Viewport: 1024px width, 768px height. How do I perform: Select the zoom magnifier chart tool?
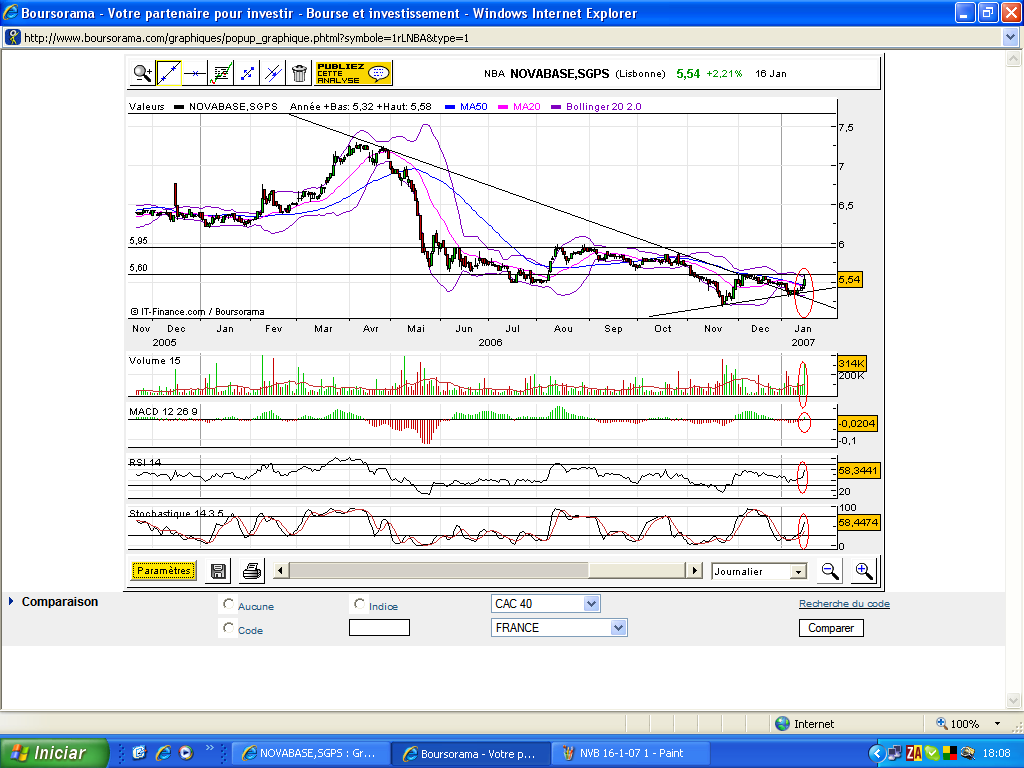(142, 73)
